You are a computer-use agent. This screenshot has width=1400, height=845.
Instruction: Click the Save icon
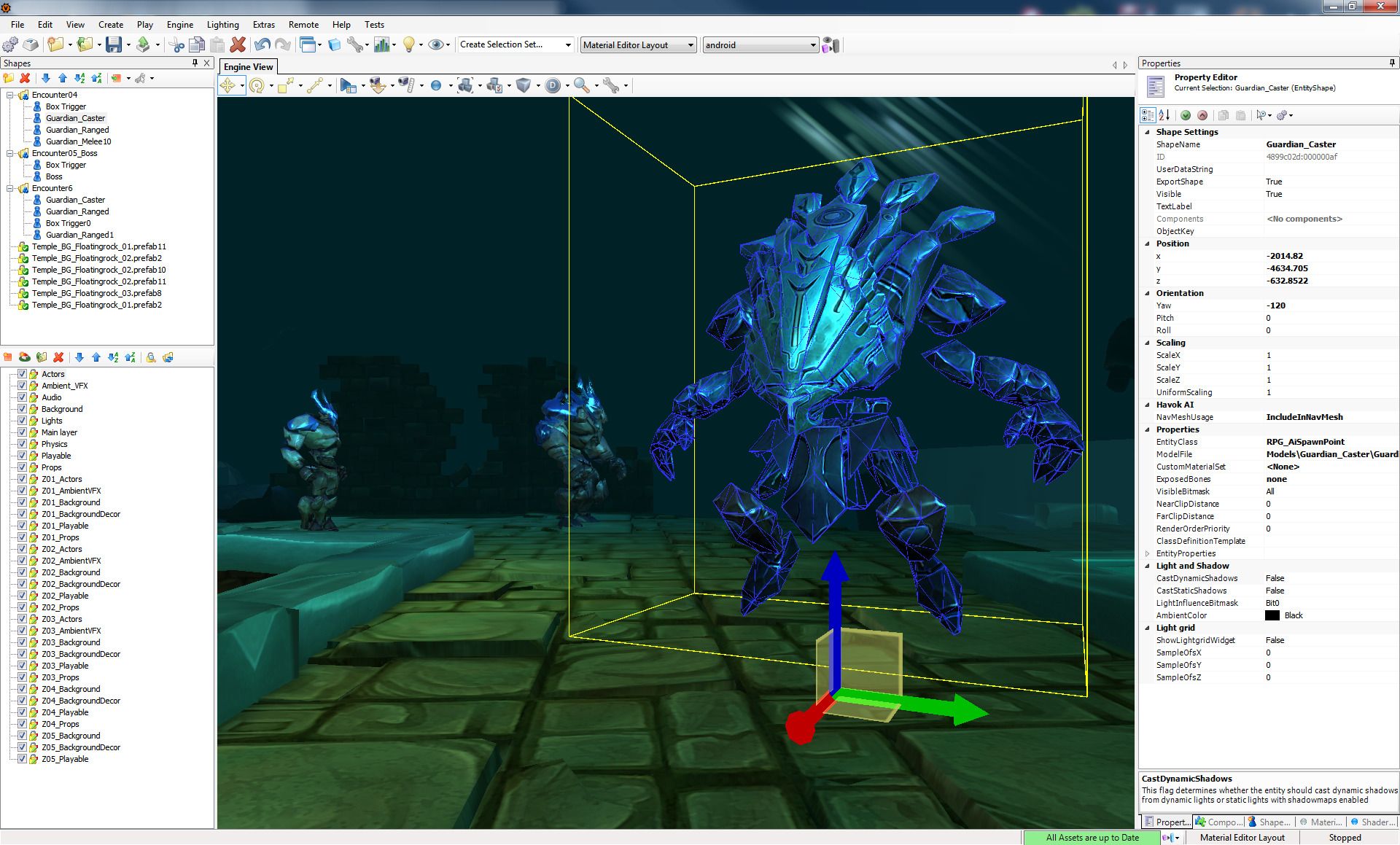[114, 44]
